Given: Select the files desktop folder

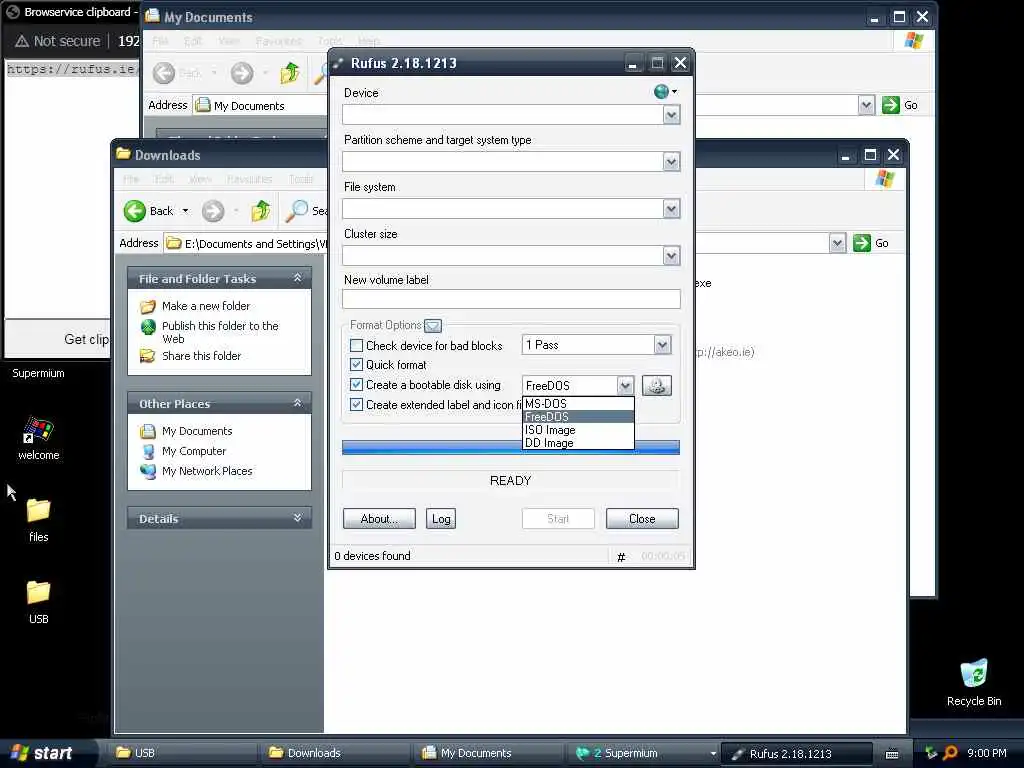Looking at the screenshot, I should (39, 520).
